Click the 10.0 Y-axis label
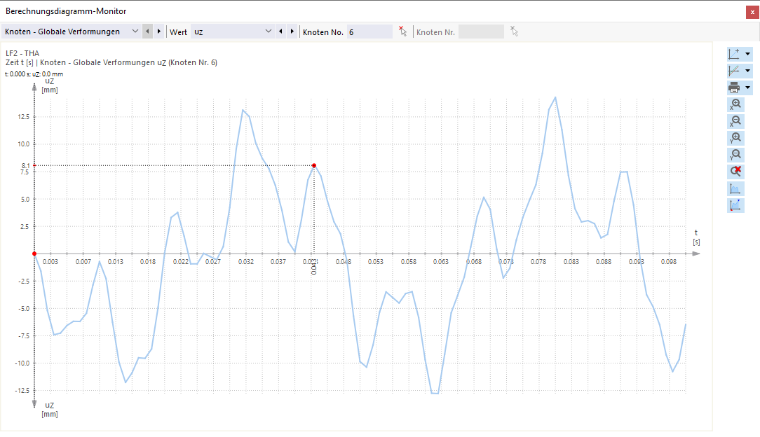This screenshot has height=437, width=760. coord(24,144)
